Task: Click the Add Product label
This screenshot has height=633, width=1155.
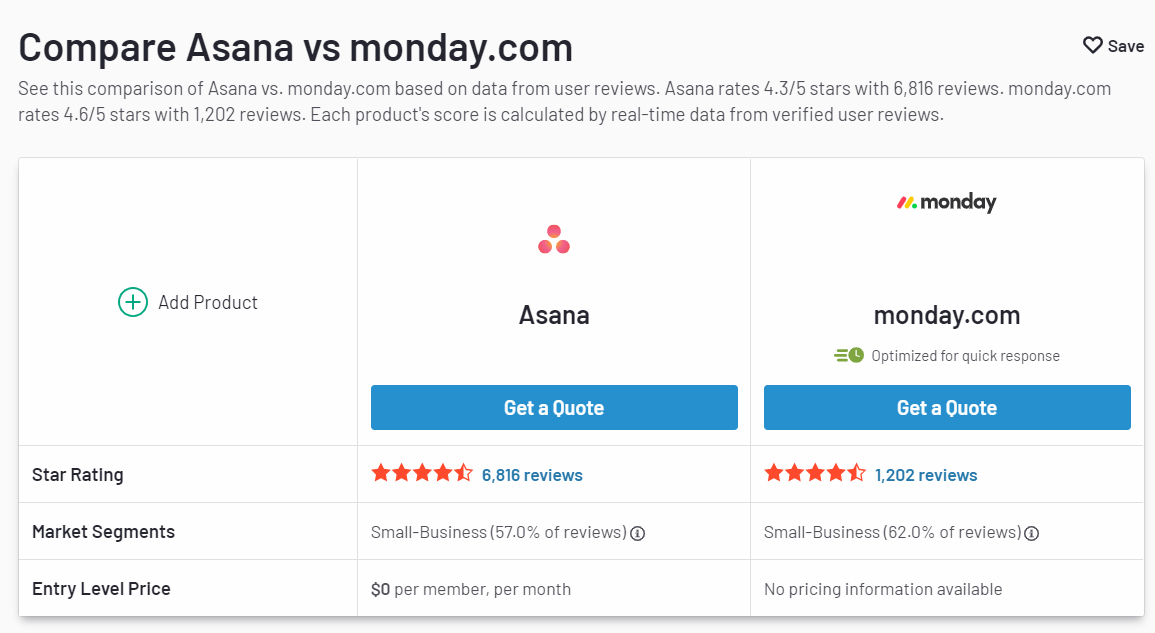Action: click(208, 303)
